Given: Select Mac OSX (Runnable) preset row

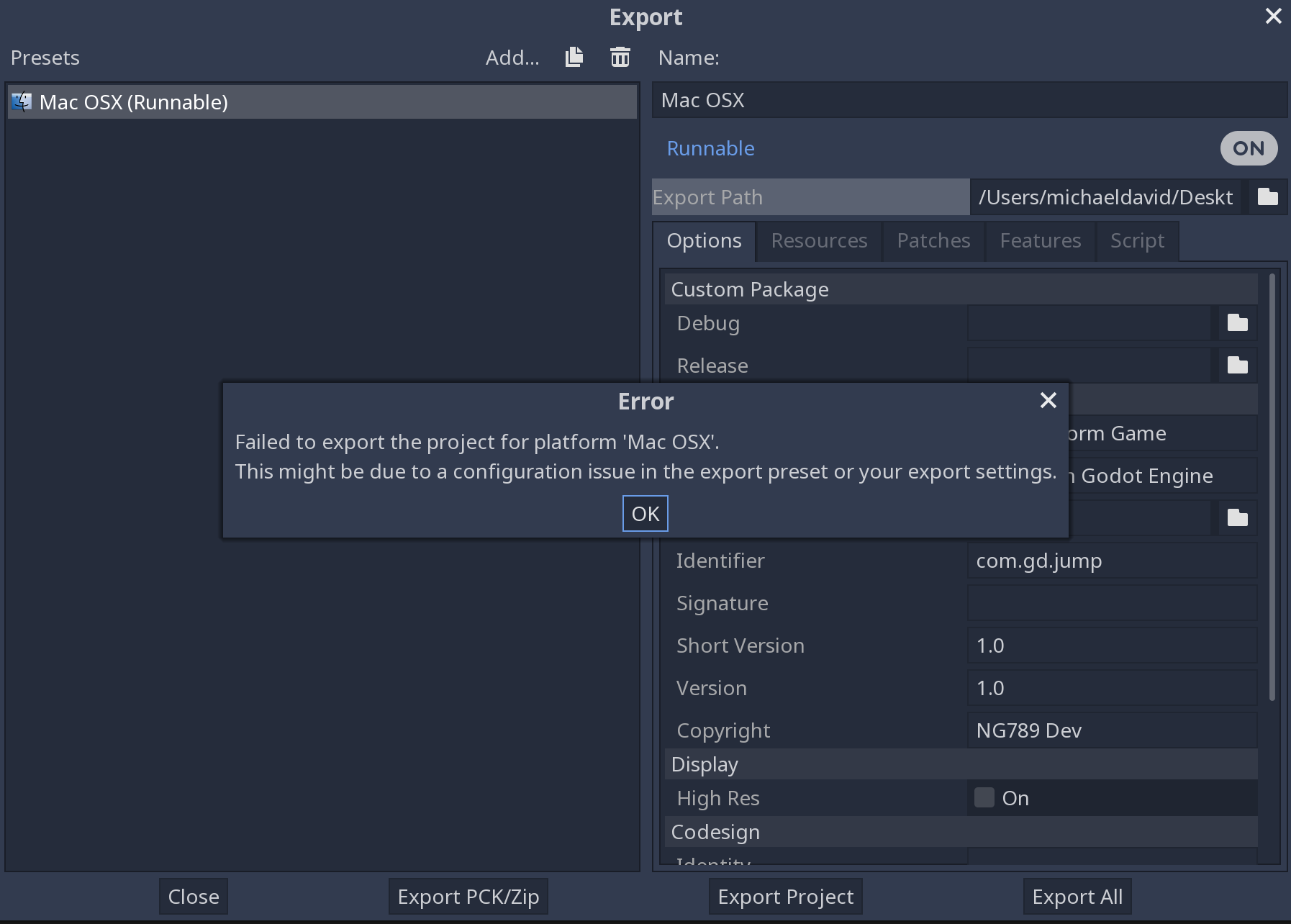Looking at the screenshot, I should point(322,102).
